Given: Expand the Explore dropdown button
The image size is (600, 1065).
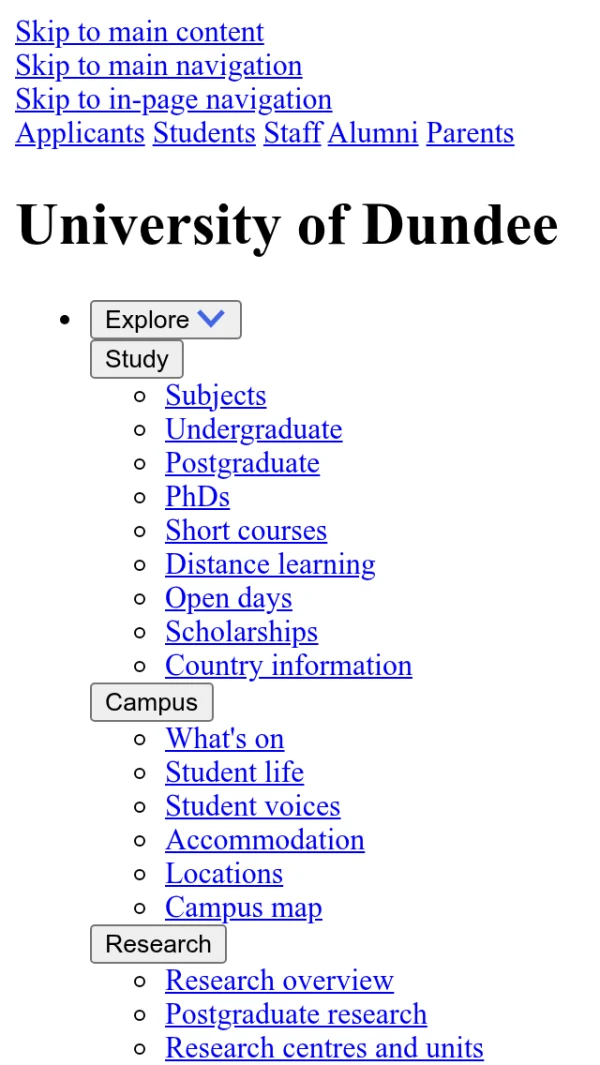Looking at the screenshot, I should tap(166, 319).
